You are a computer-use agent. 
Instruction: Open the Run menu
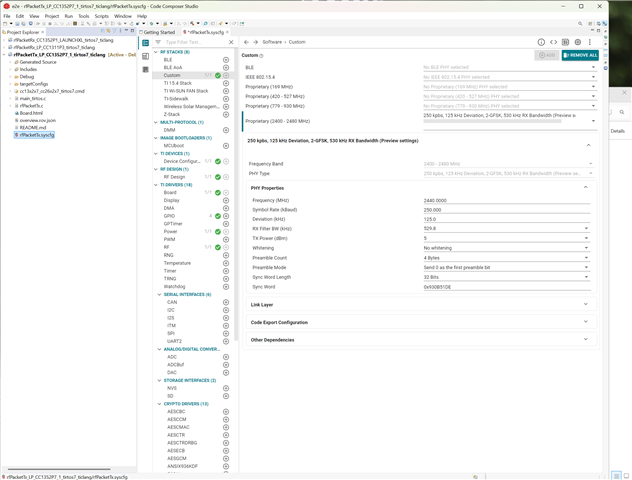point(69,16)
